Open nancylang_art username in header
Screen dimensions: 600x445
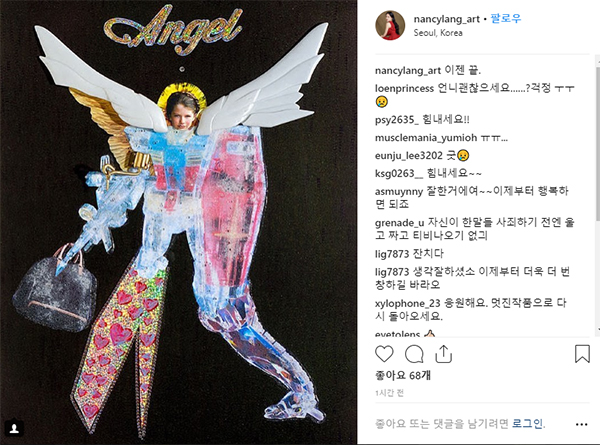[446, 19]
